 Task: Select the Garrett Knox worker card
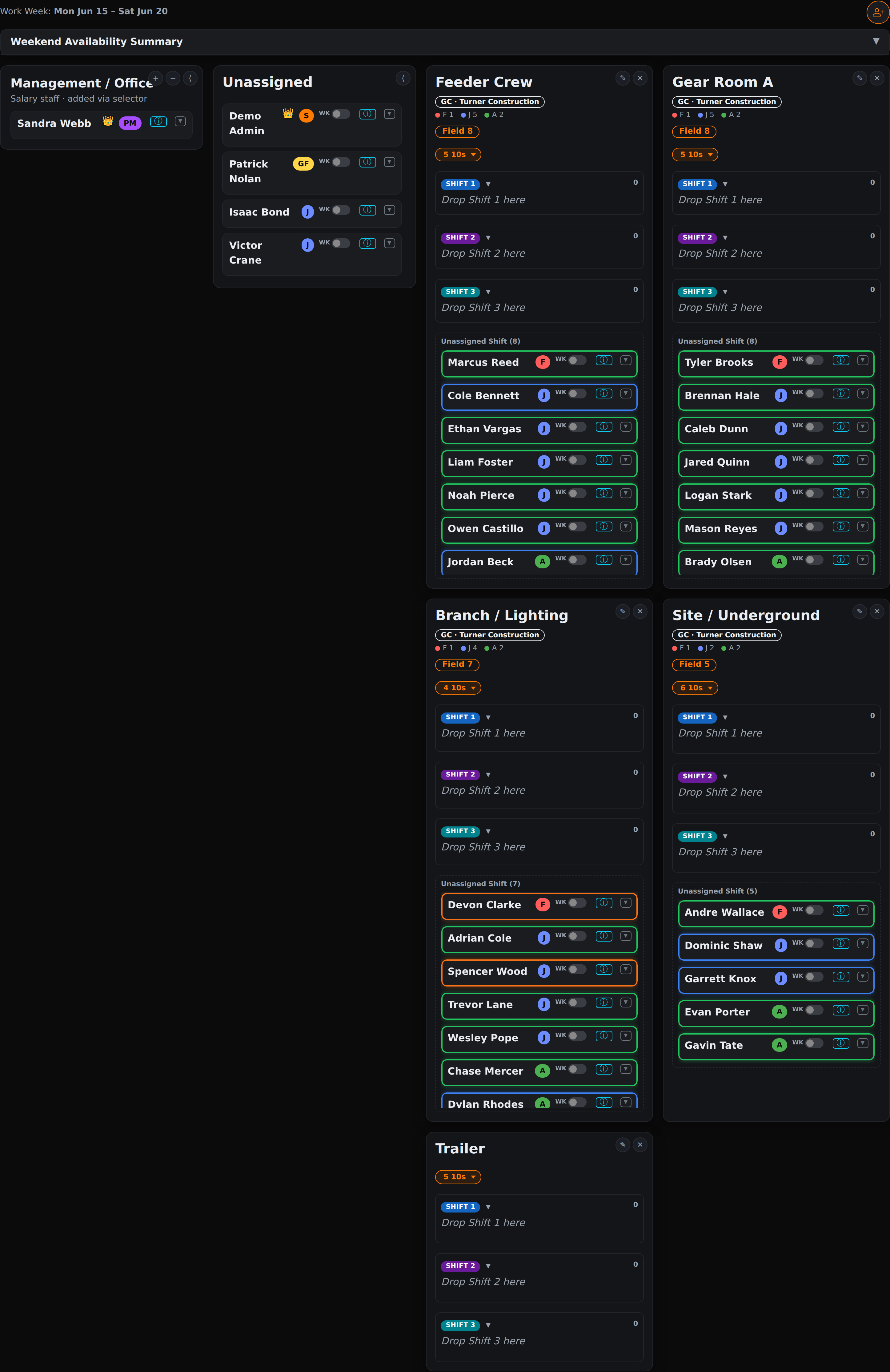pos(776,979)
